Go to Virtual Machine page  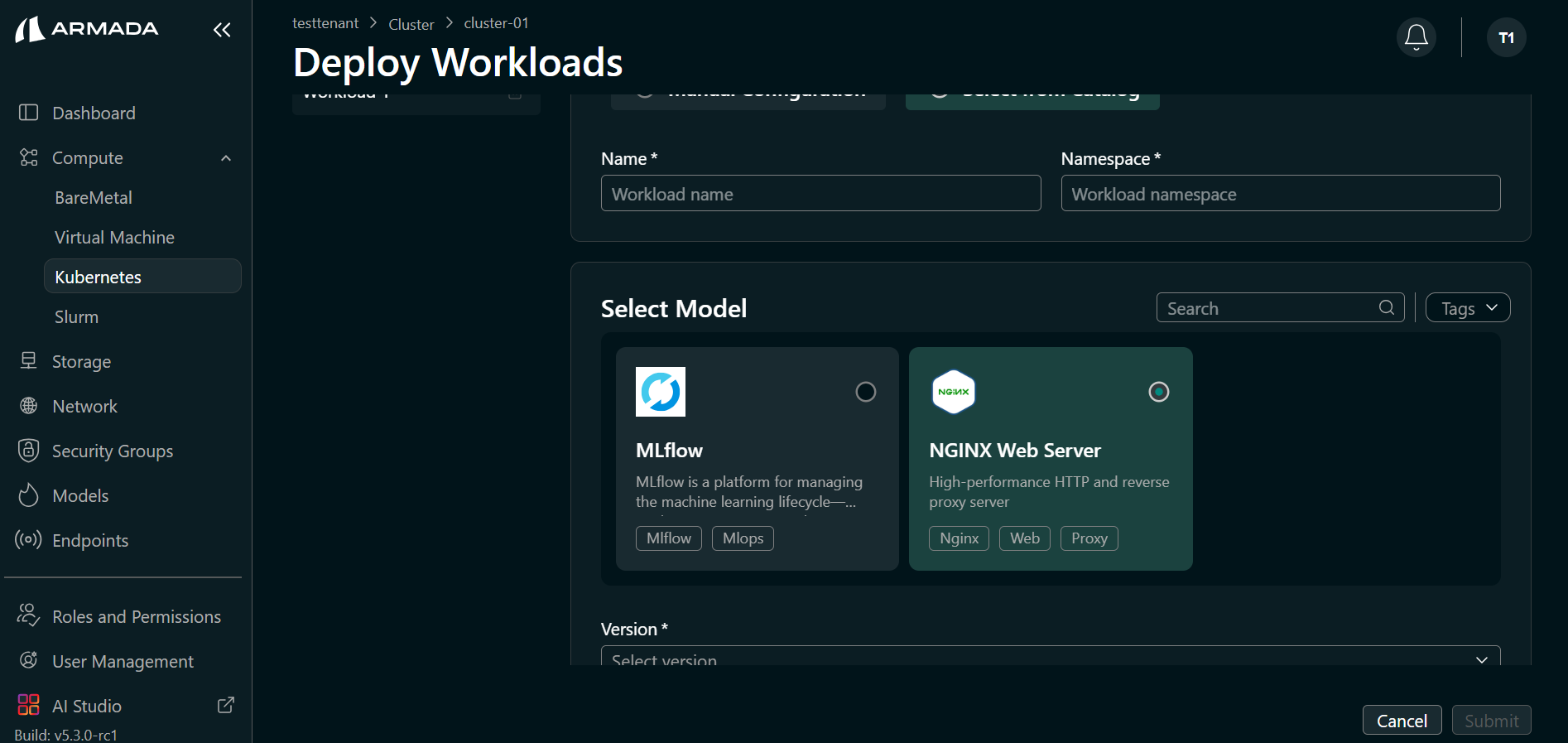114,237
